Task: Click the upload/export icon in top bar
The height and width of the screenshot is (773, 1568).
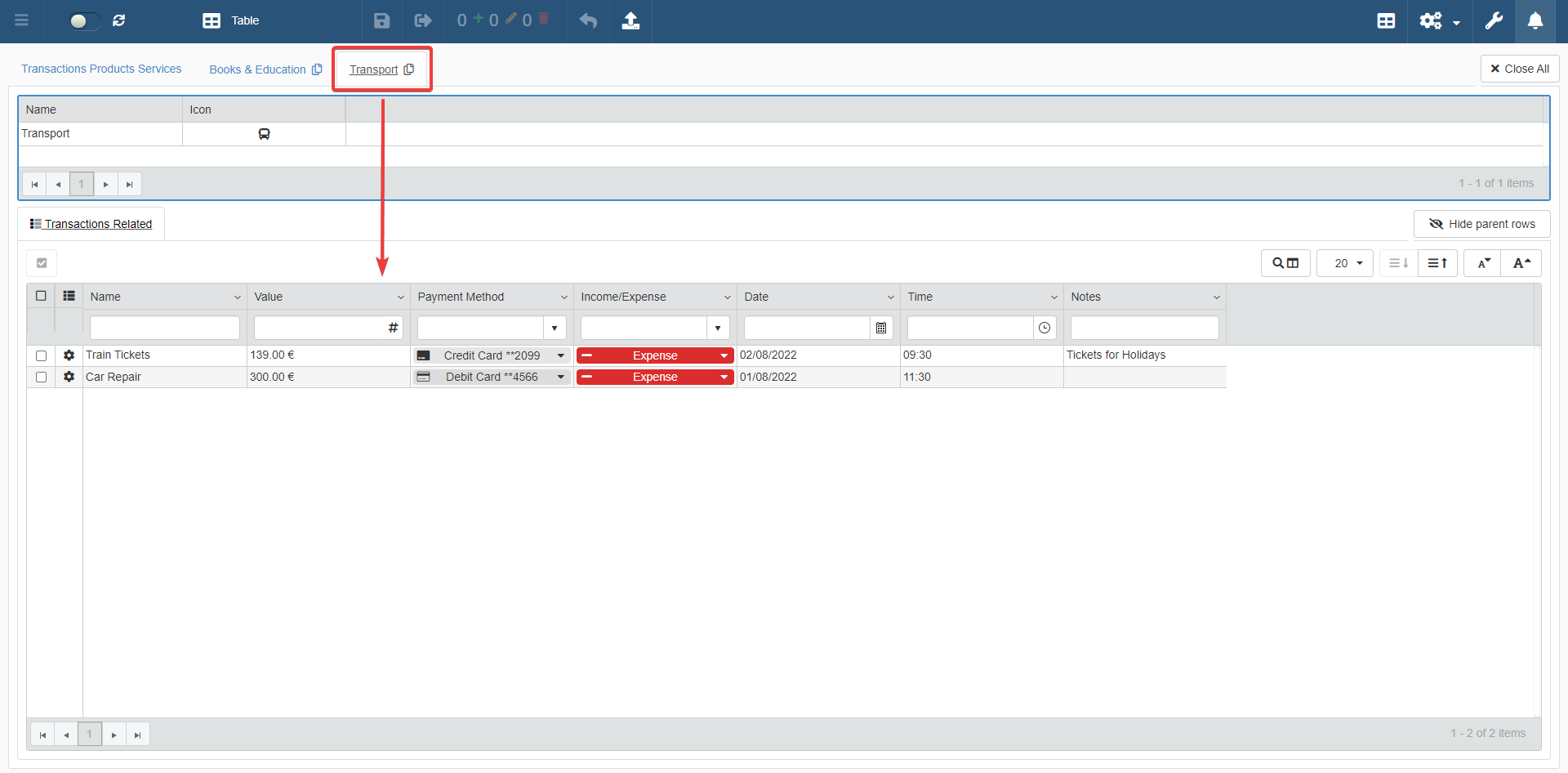Action: 630,20
